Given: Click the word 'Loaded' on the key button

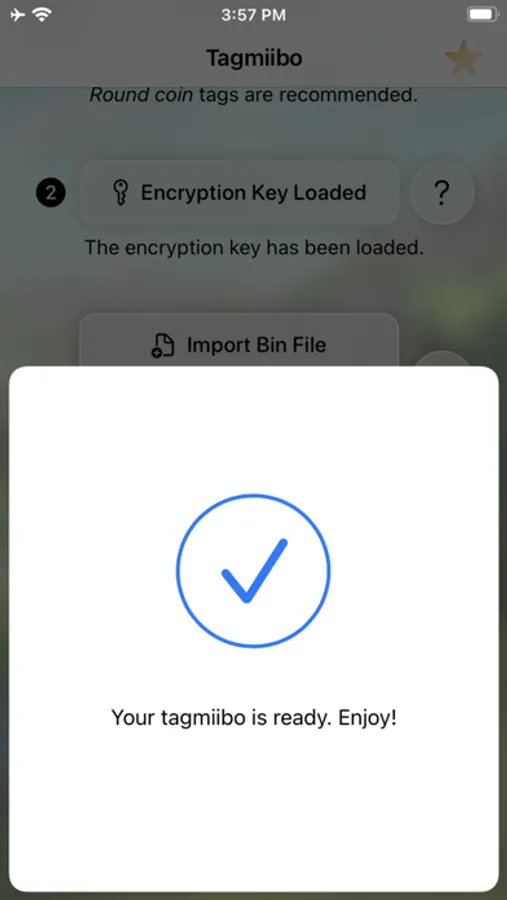Looking at the screenshot, I should (330, 192).
